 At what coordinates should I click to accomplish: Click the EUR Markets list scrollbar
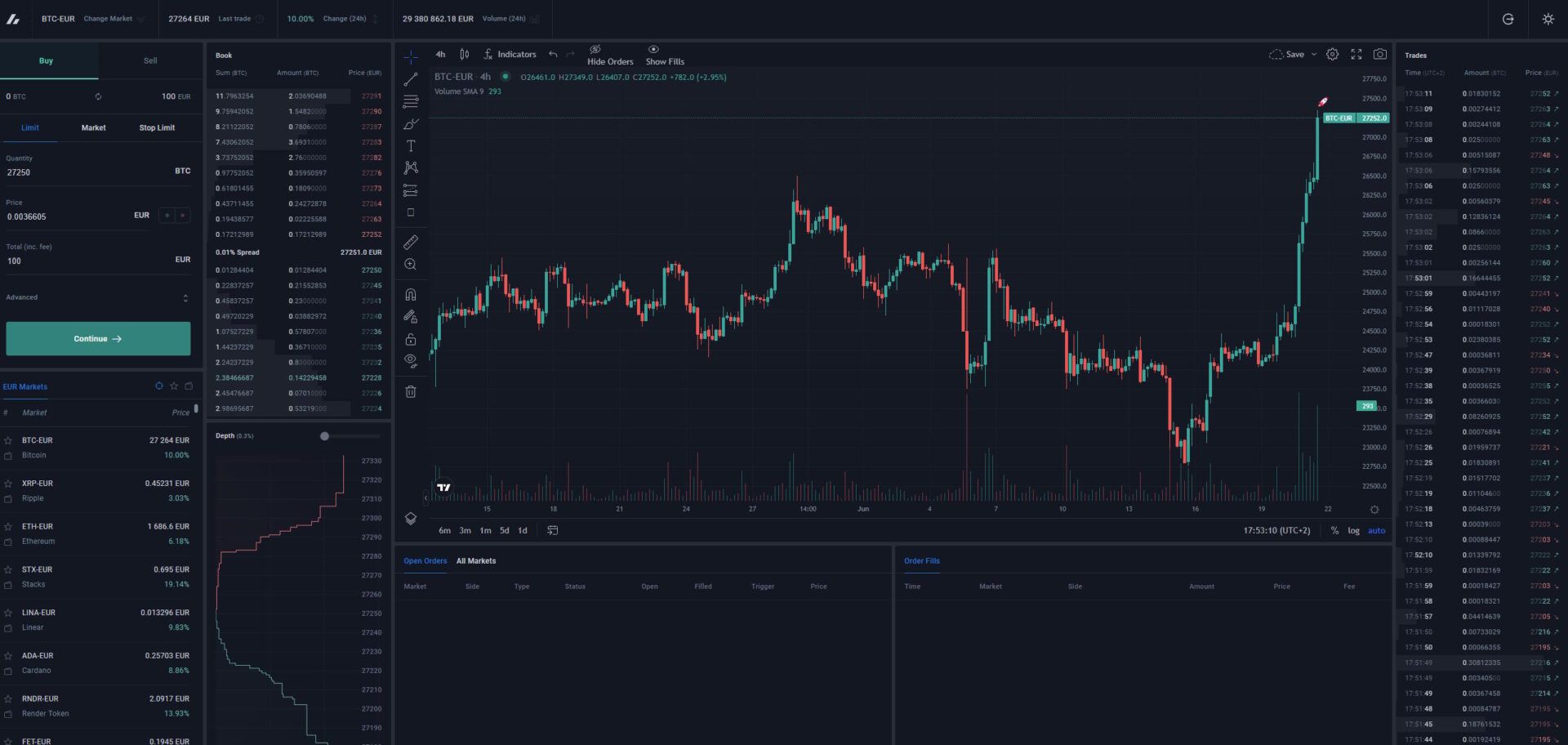point(196,408)
